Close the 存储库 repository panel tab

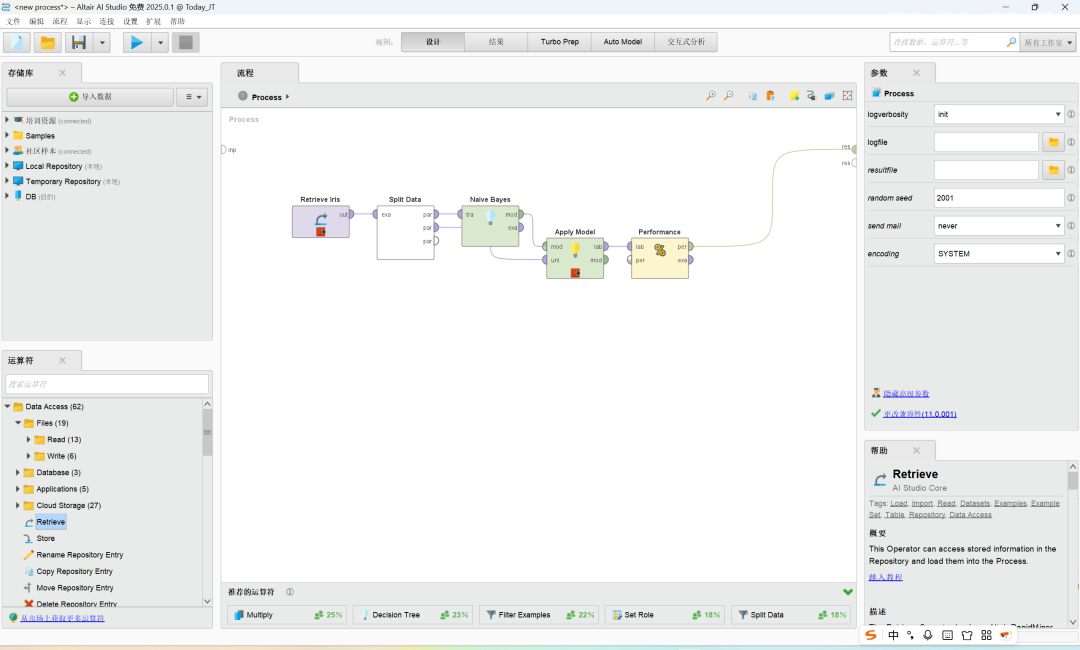coord(63,72)
